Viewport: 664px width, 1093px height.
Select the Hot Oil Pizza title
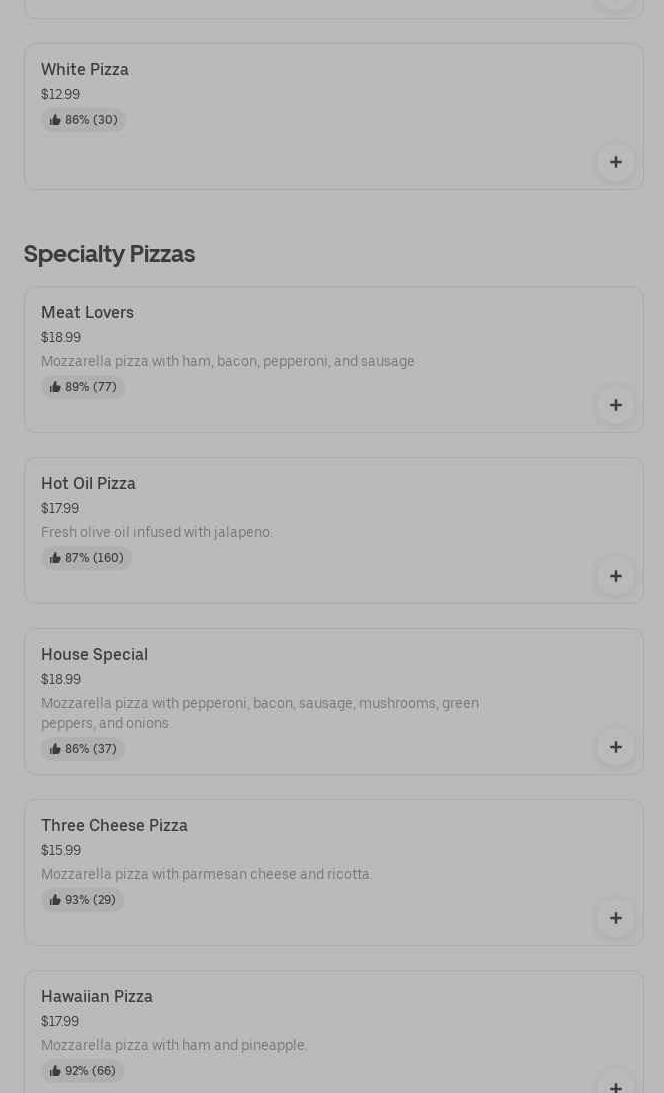click(88, 484)
